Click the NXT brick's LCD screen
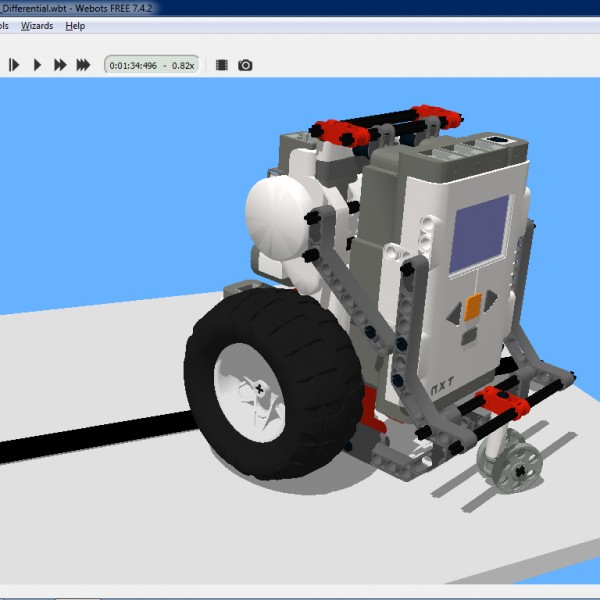600x600 pixels. pos(479,234)
